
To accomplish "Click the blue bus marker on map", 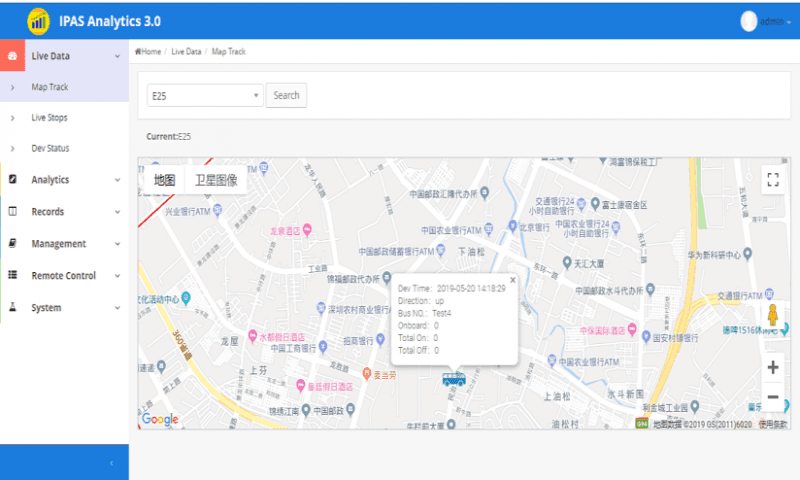I will (x=453, y=378).
